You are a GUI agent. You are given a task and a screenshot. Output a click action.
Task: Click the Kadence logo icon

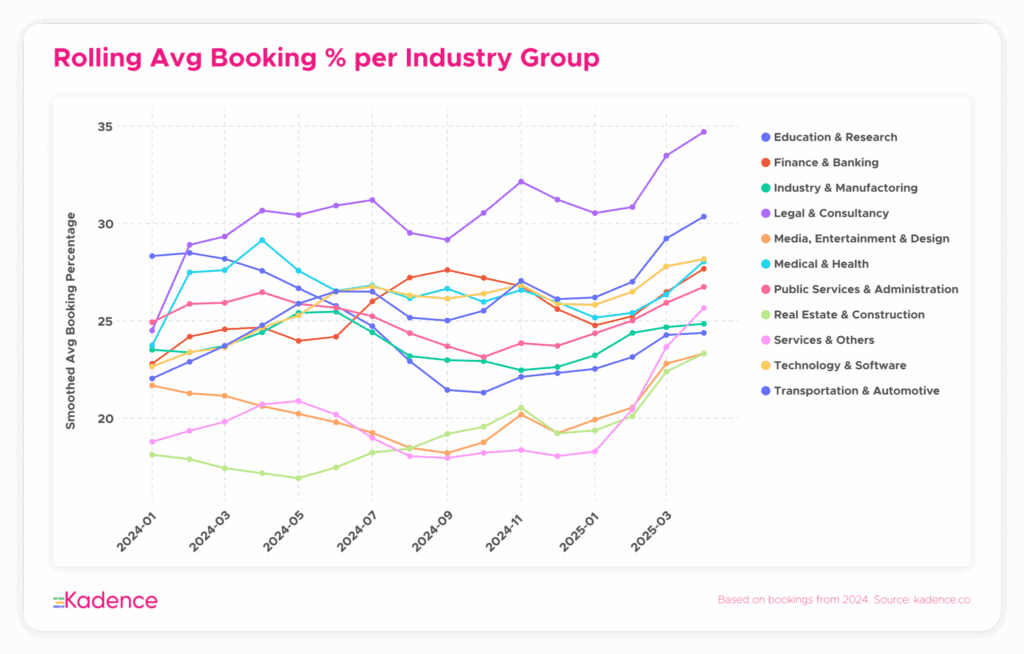pyautogui.click(x=59, y=600)
